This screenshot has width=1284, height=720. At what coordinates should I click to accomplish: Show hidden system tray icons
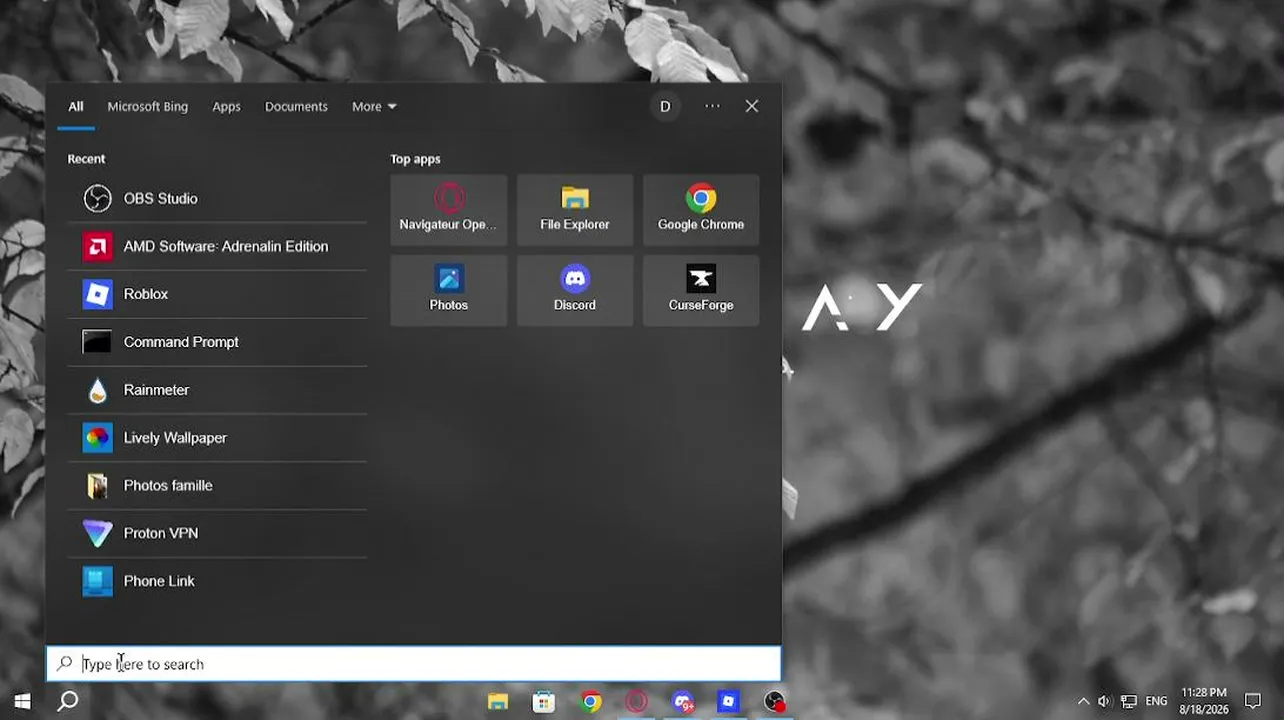[x=1083, y=702]
